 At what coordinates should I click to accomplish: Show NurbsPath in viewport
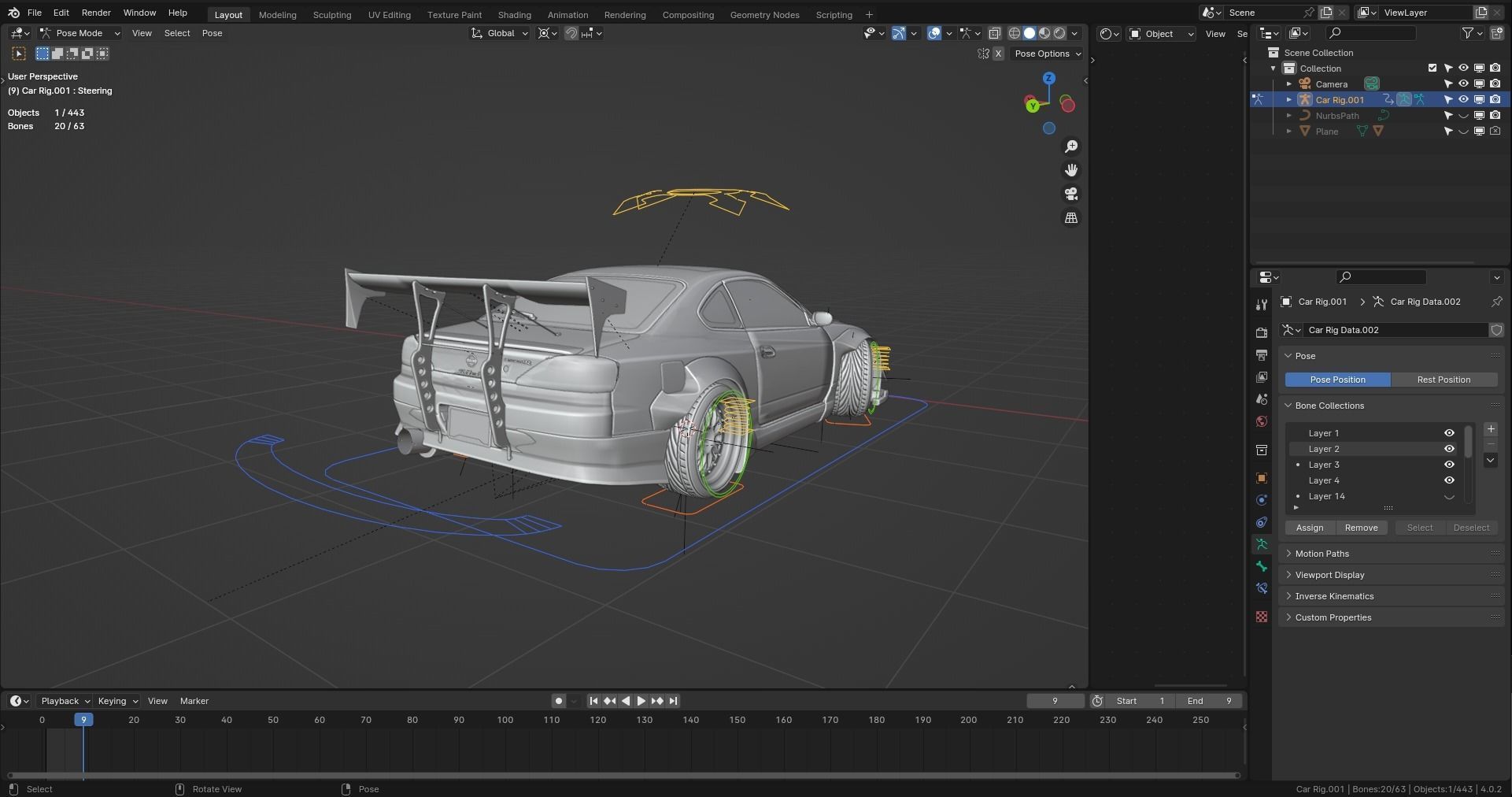pos(1463,116)
